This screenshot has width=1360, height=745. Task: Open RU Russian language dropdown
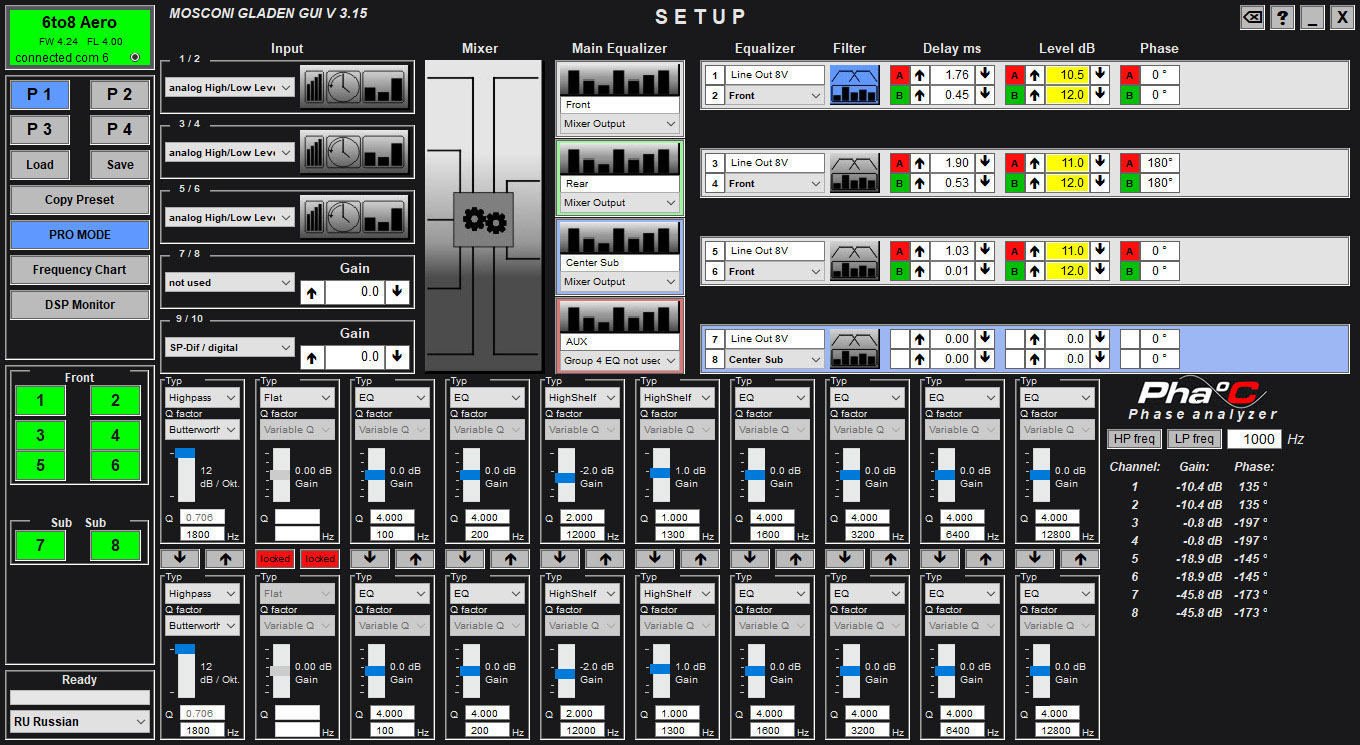[x=79, y=721]
